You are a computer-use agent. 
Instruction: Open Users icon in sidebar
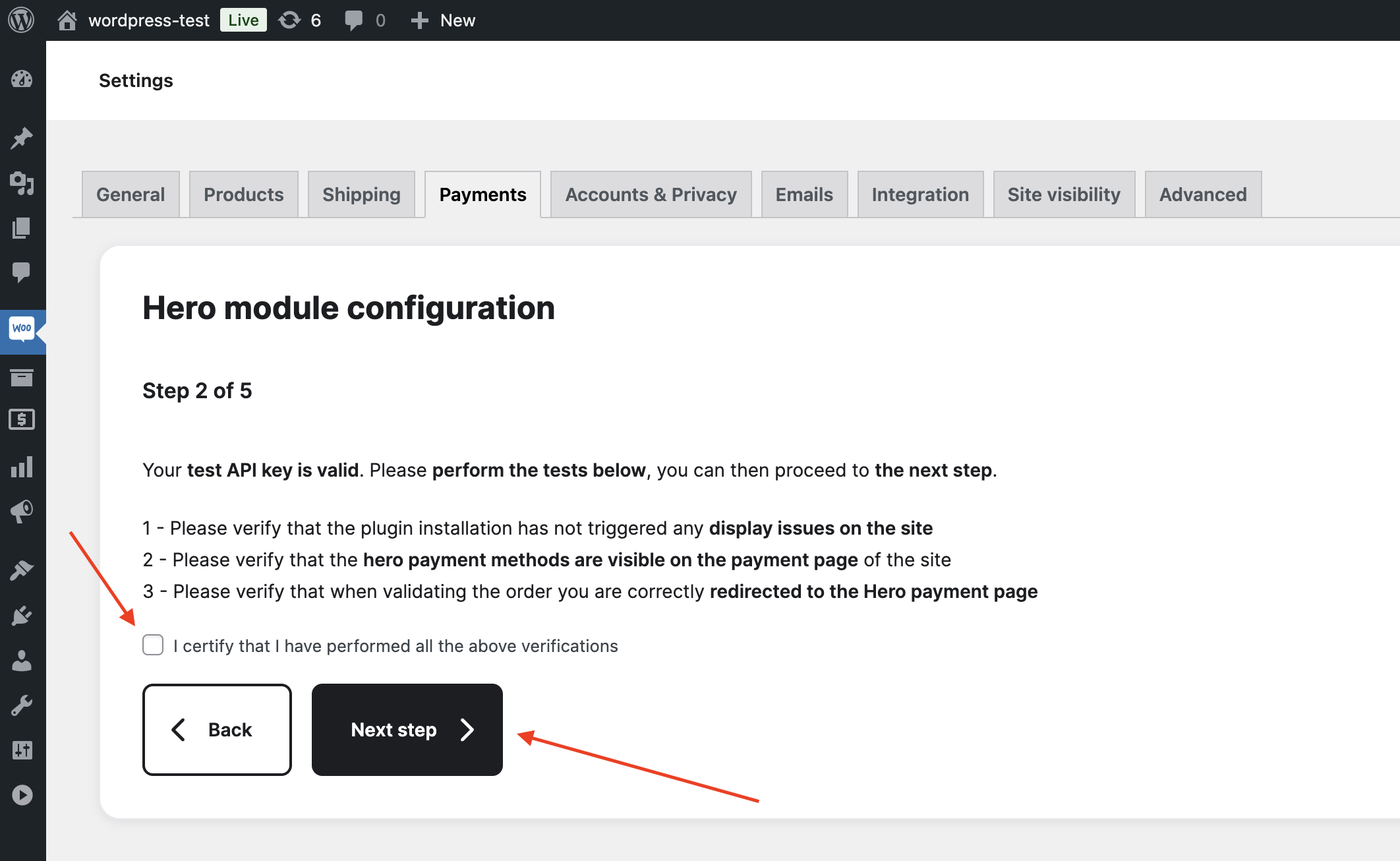(22, 661)
